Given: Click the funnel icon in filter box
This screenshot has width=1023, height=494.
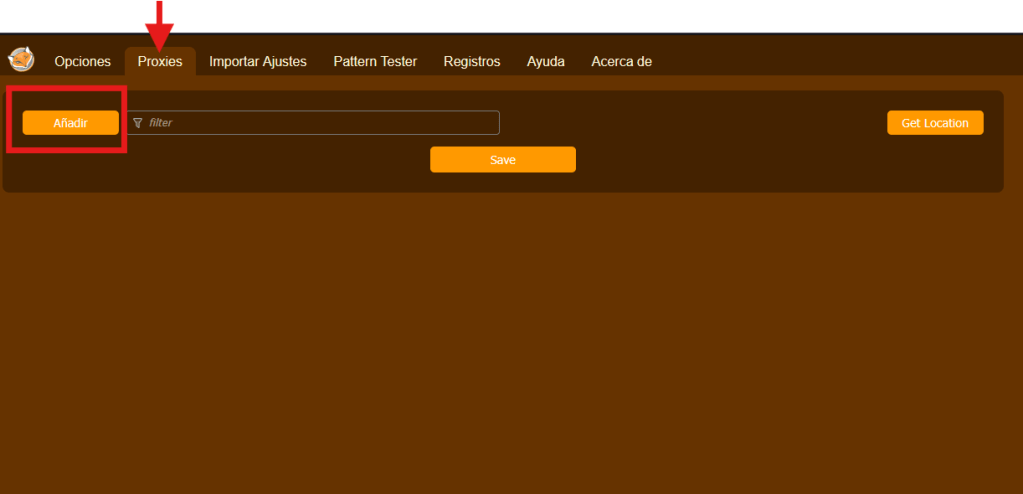Looking at the screenshot, I should pos(138,123).
